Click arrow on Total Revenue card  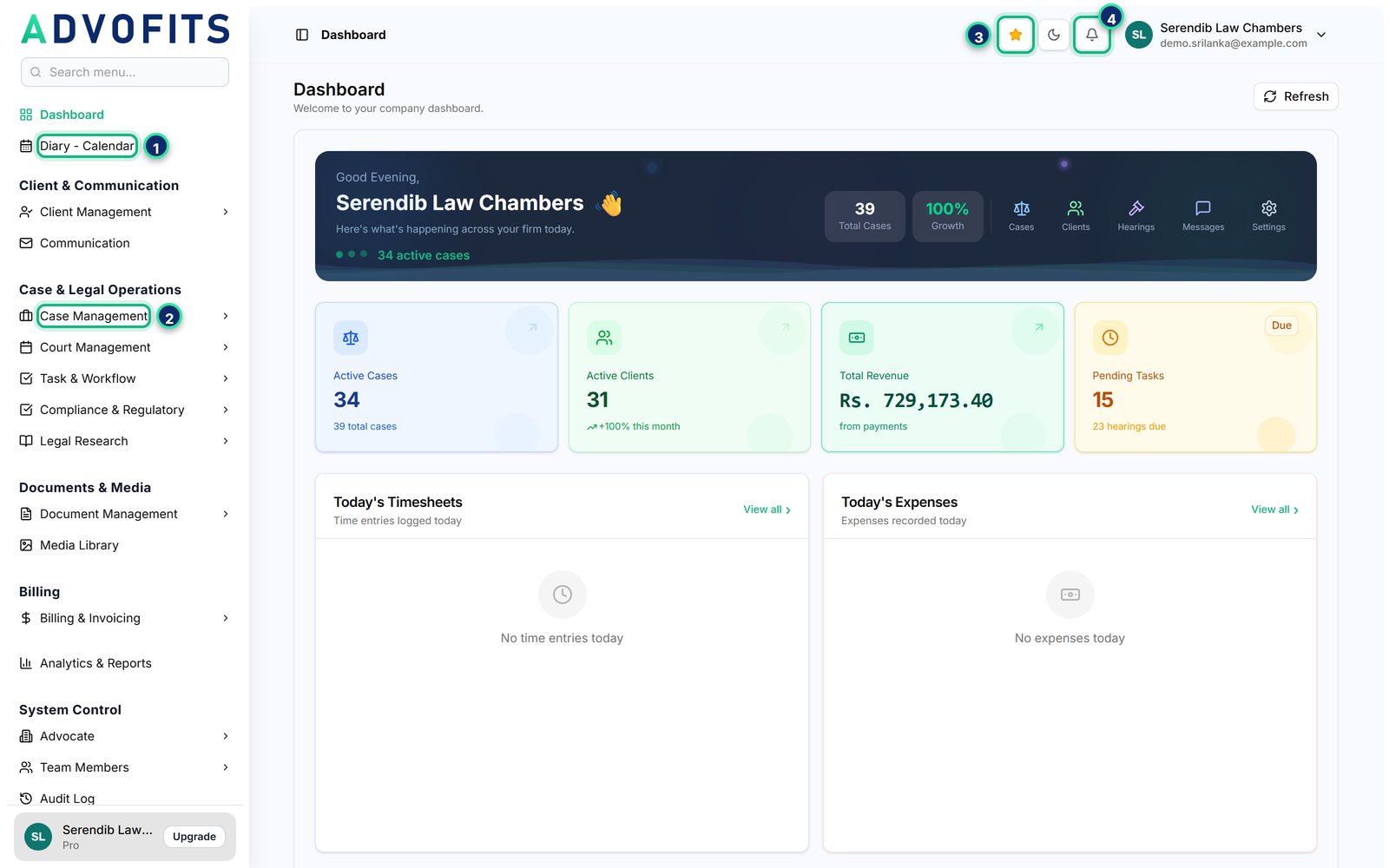pyautogui.click(x=1039, y=327)
